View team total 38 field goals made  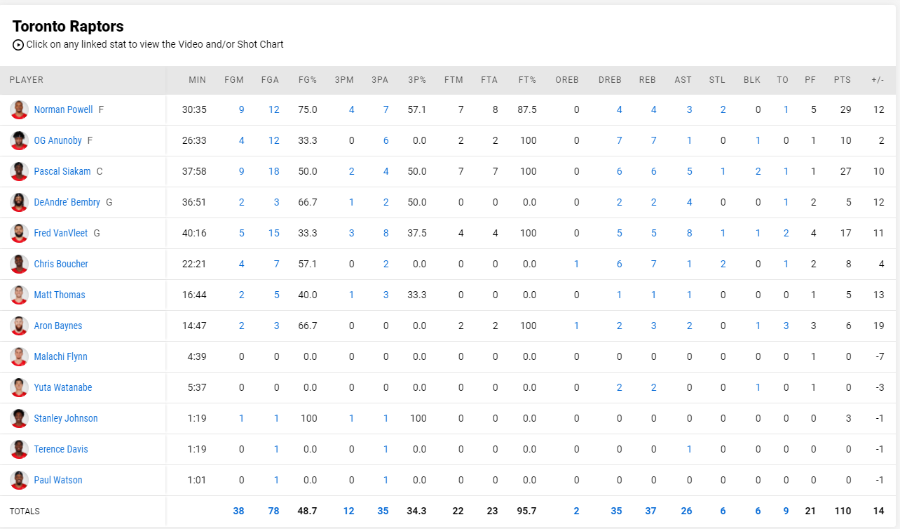point(238,511)
